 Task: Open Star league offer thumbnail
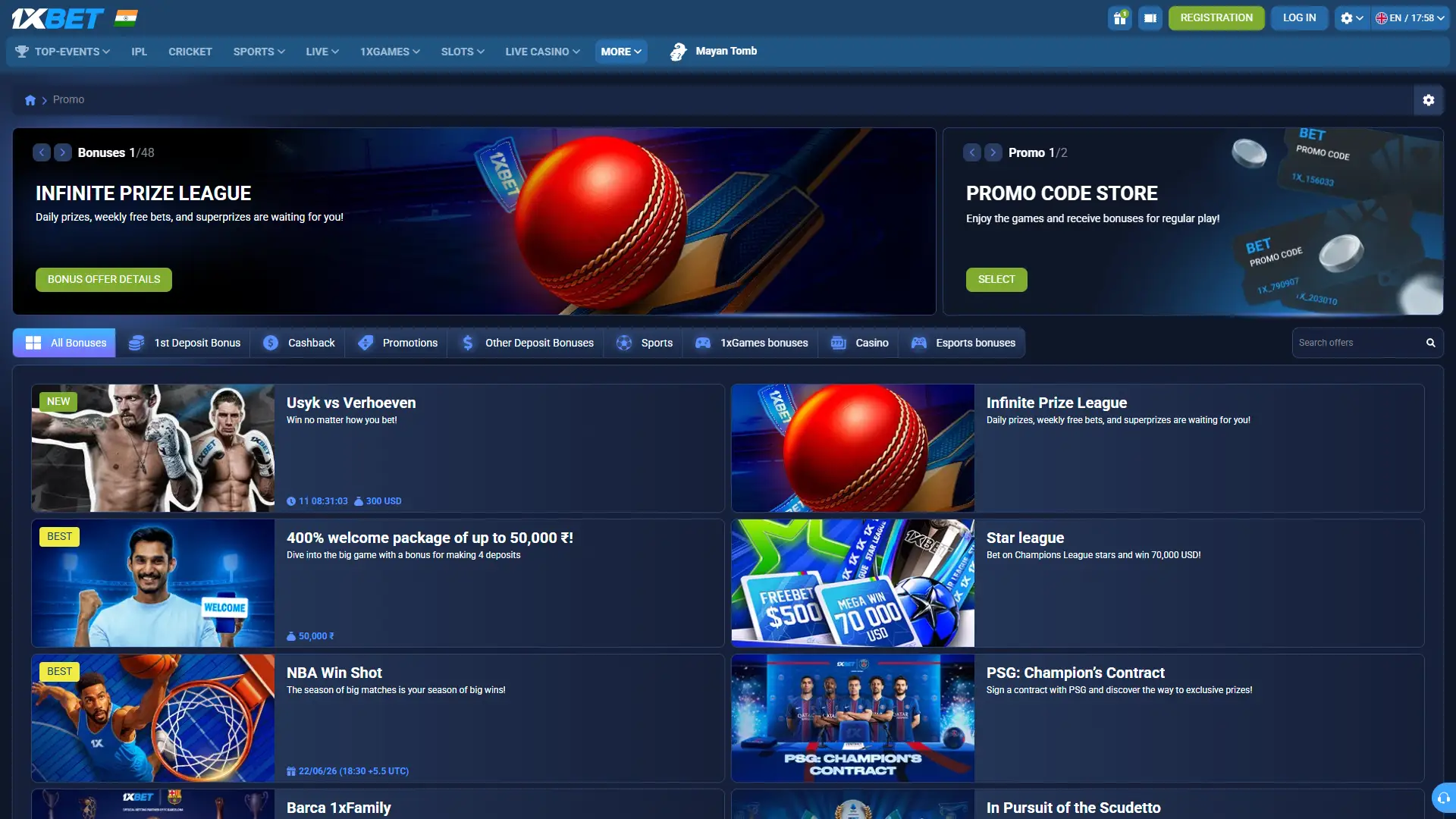click(853, 583)
